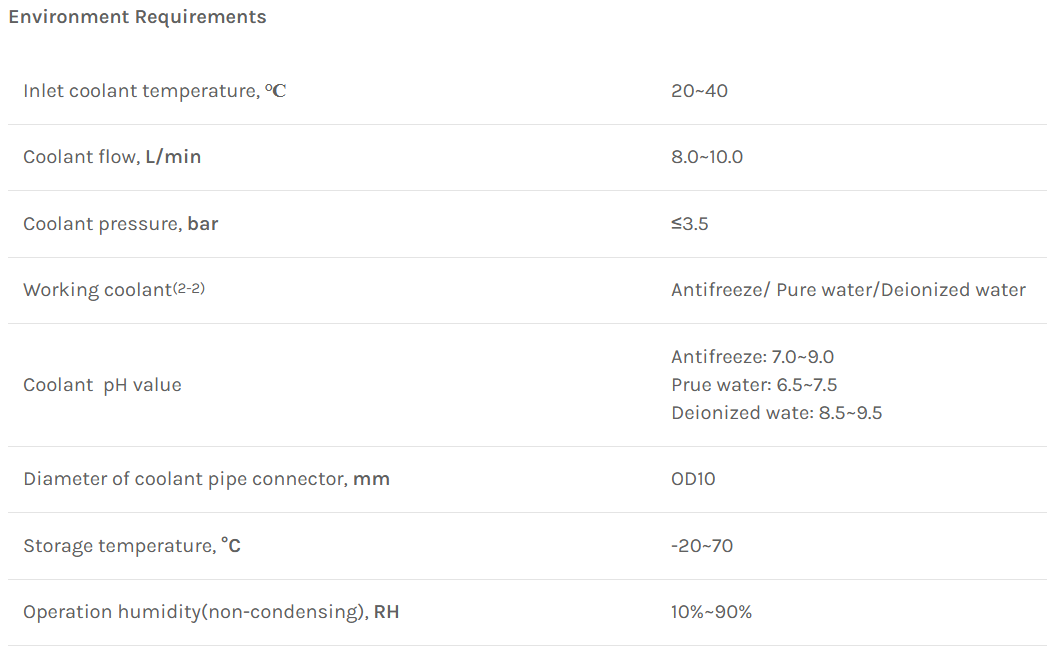This screenshot has height=664, width=1047.
Task: Click Diameter of coolant pipe connector label
Action: point(206,479)
